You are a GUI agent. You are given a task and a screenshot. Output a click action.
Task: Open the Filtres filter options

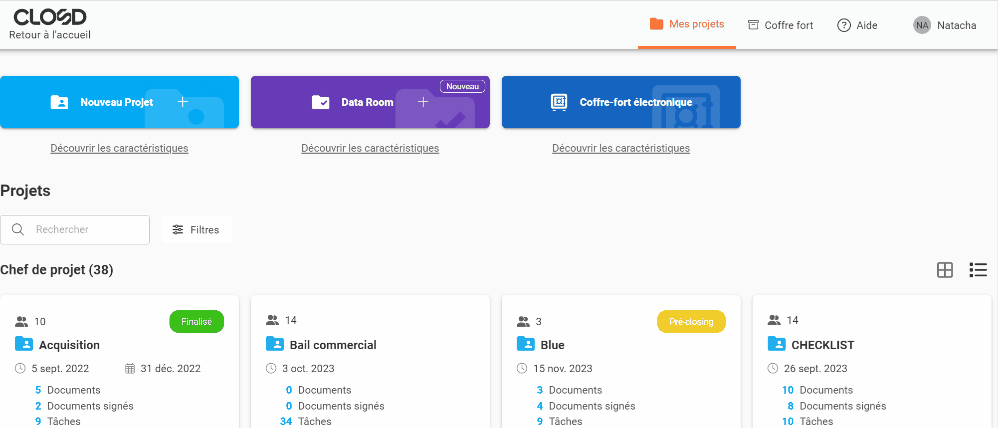196,230
